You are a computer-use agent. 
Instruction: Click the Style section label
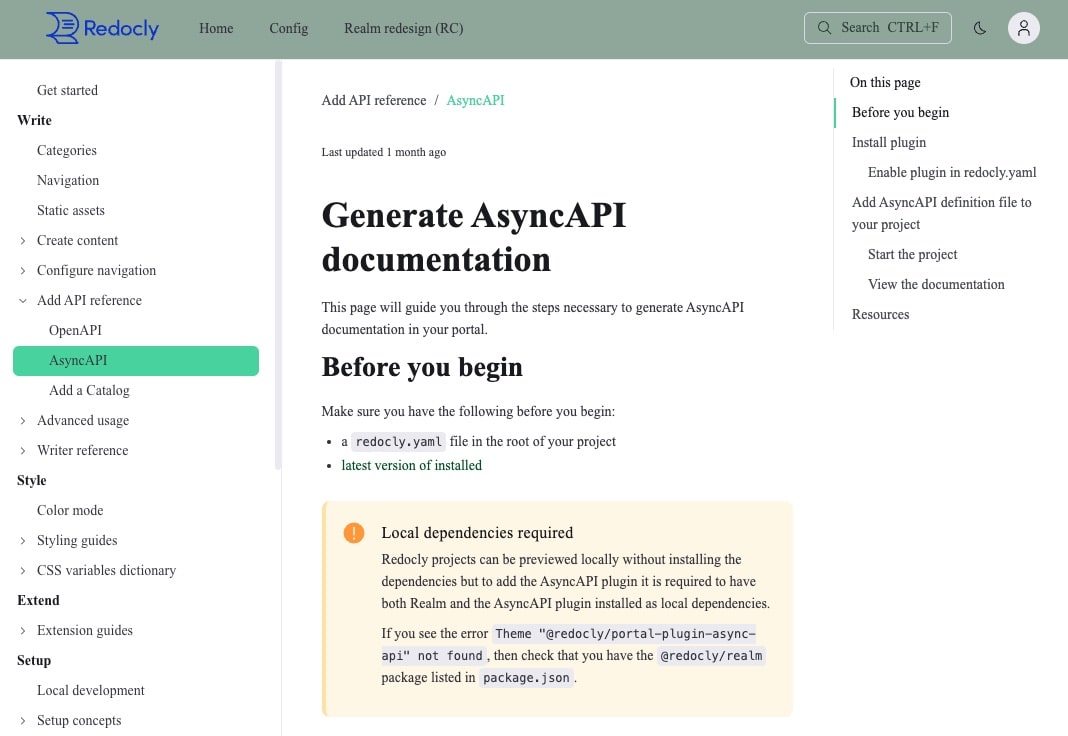(x=31, y=481)
